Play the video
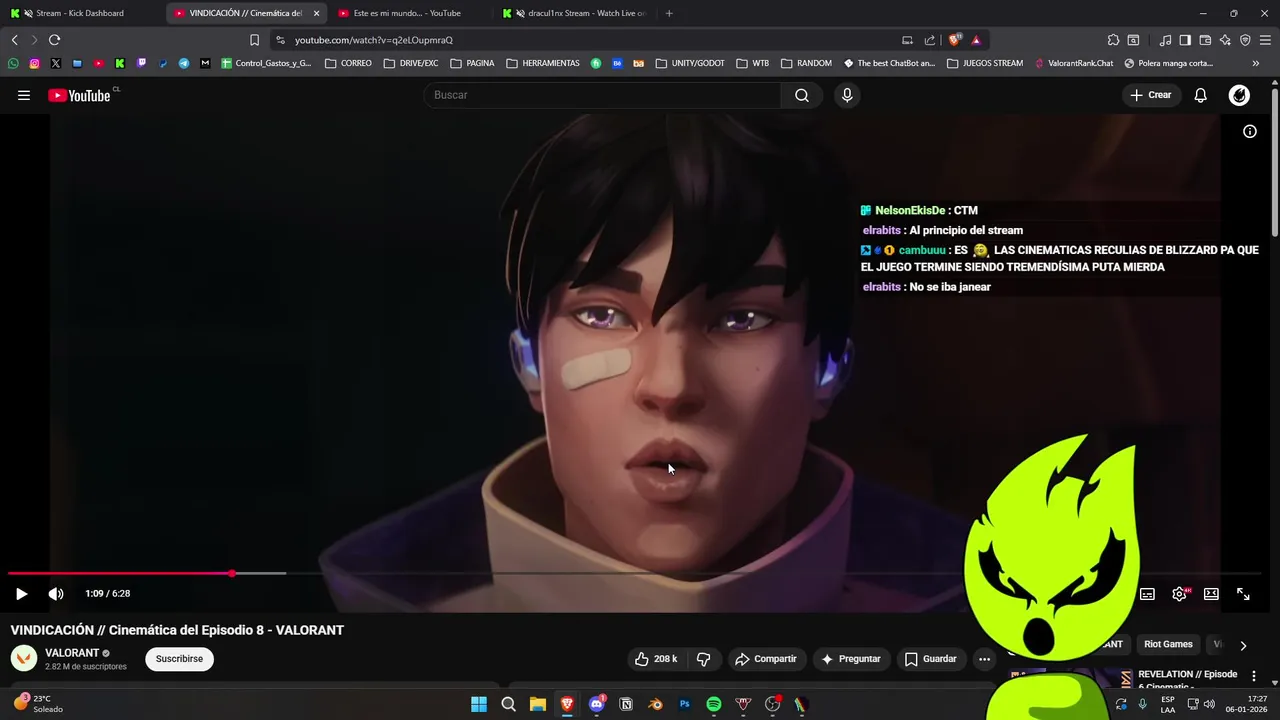The width and height of the screenshot is (1280, 720). 21,593
